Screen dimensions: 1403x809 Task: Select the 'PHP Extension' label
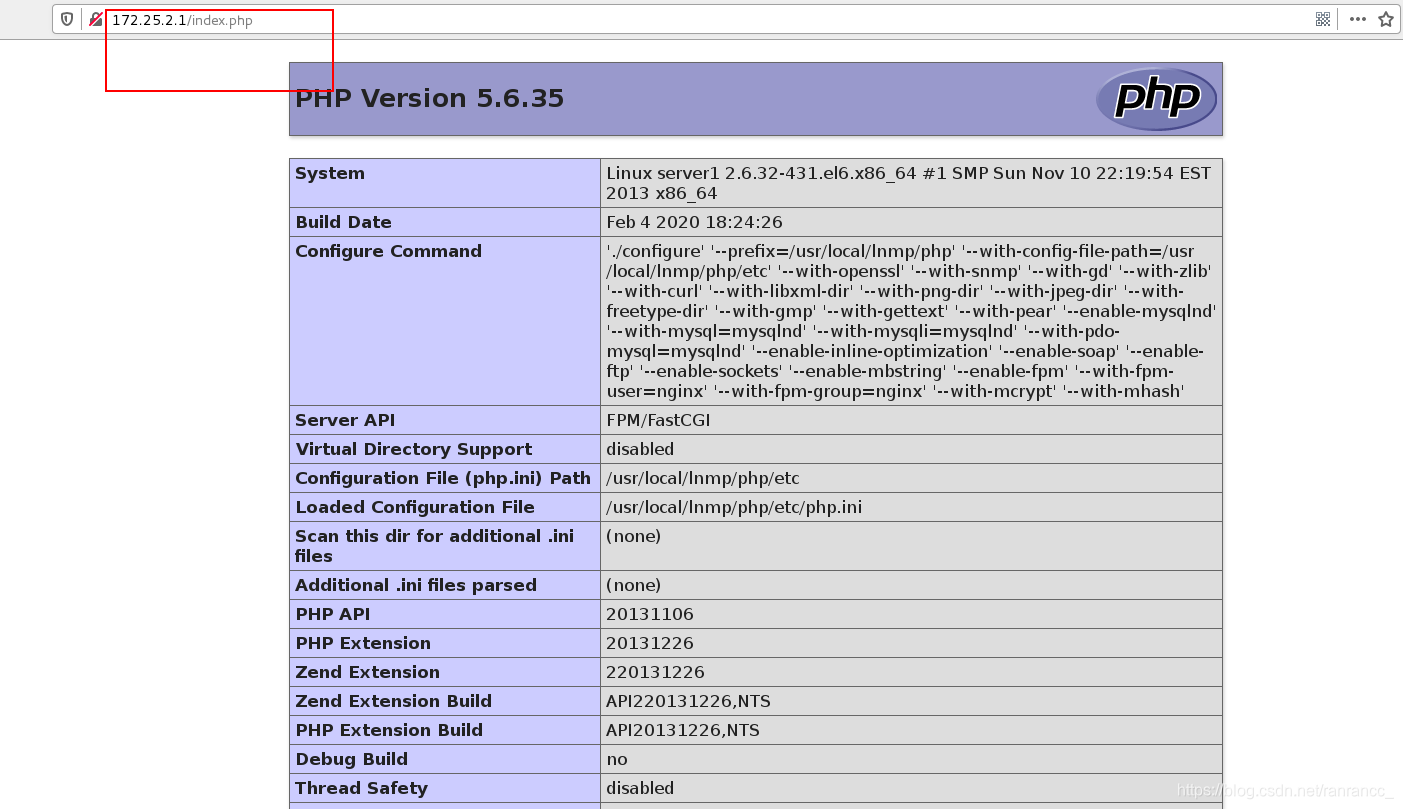pyautogui.click(x=363, y=643)
